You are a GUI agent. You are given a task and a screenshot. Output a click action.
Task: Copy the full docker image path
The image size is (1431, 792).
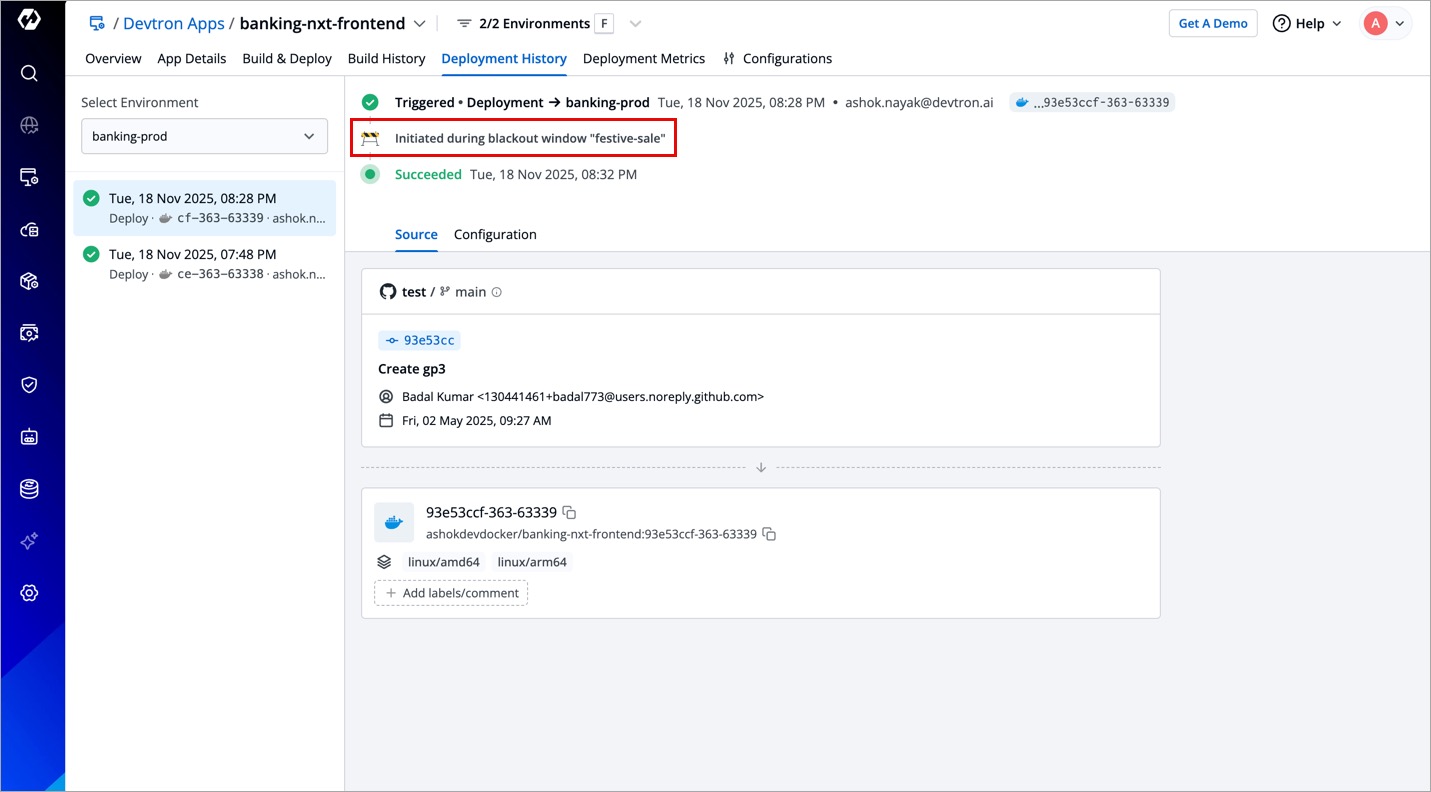(769, 534)
